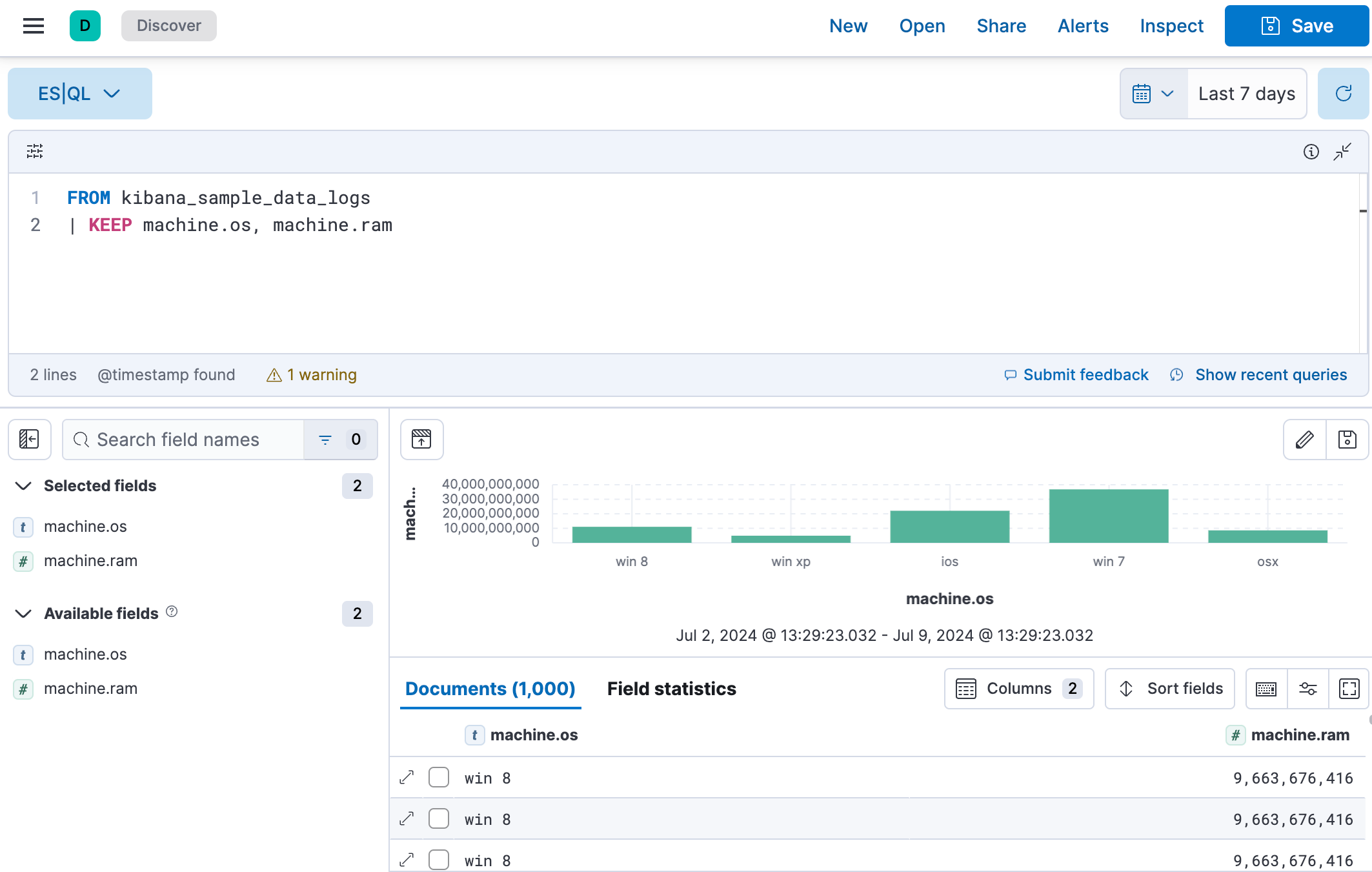
Task: Collapse the Selected fields section
Action: 23,486
